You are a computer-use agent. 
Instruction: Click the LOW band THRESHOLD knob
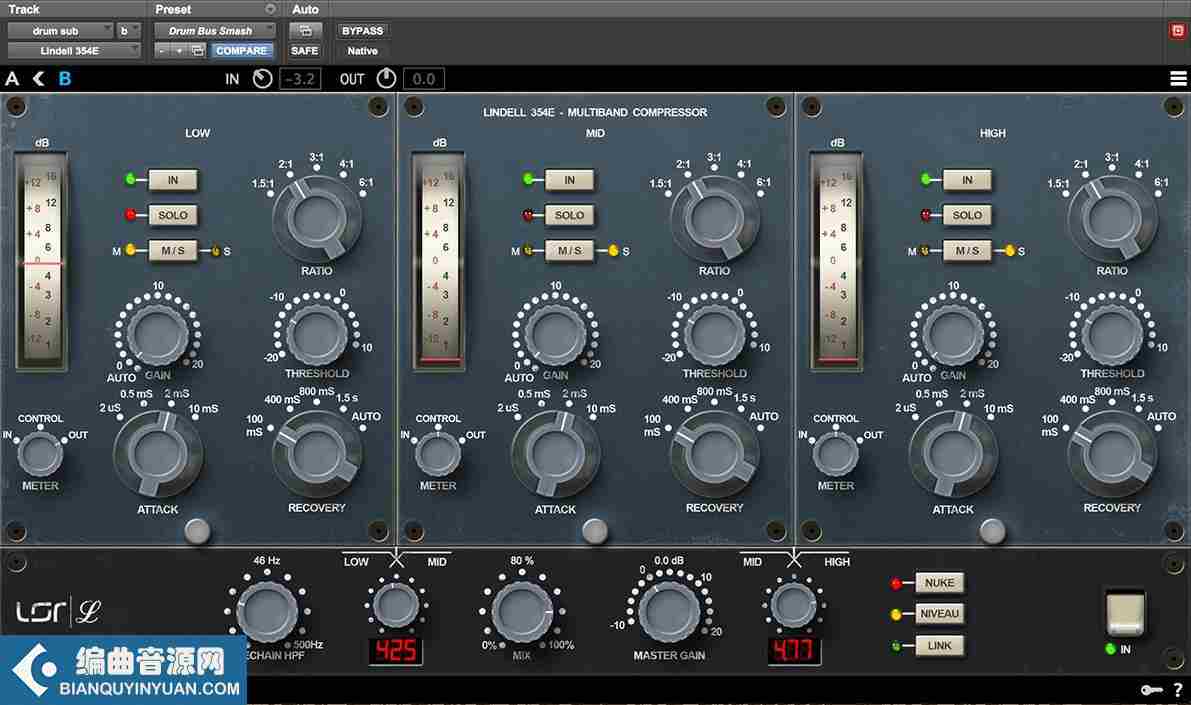[x=316, y=334]
